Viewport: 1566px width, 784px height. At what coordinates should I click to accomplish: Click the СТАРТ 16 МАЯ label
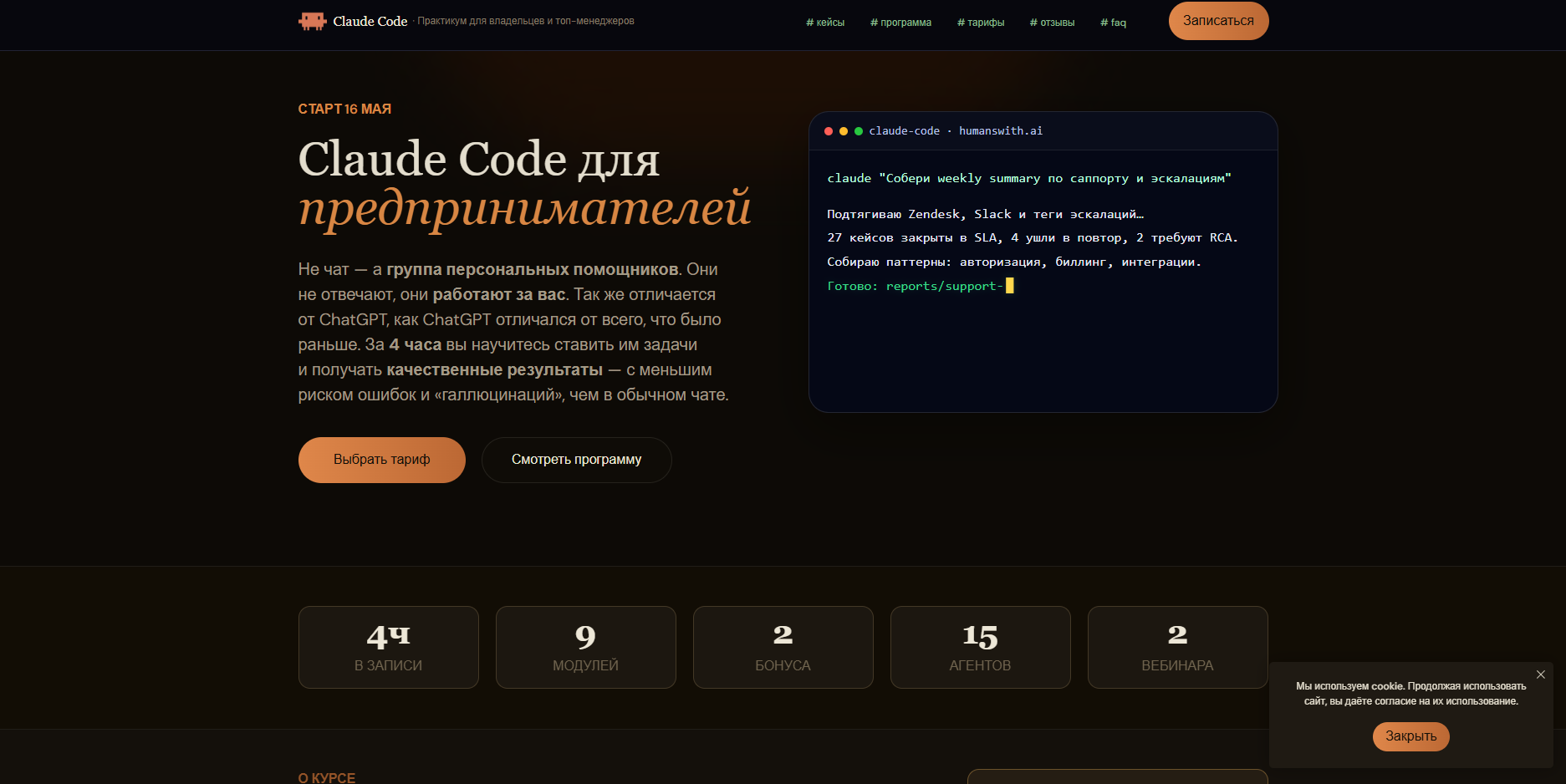tap(344, 109)
